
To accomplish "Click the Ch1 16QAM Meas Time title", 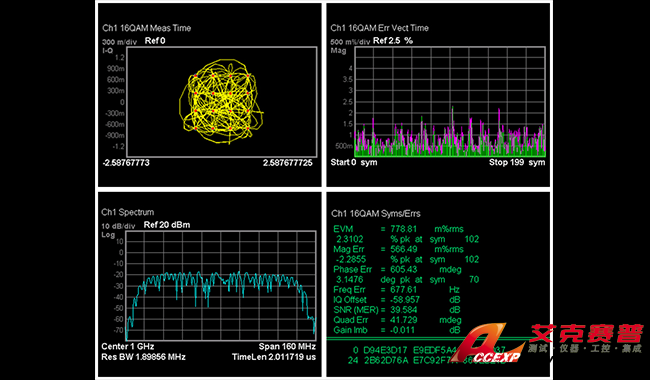I will [147, 28].
